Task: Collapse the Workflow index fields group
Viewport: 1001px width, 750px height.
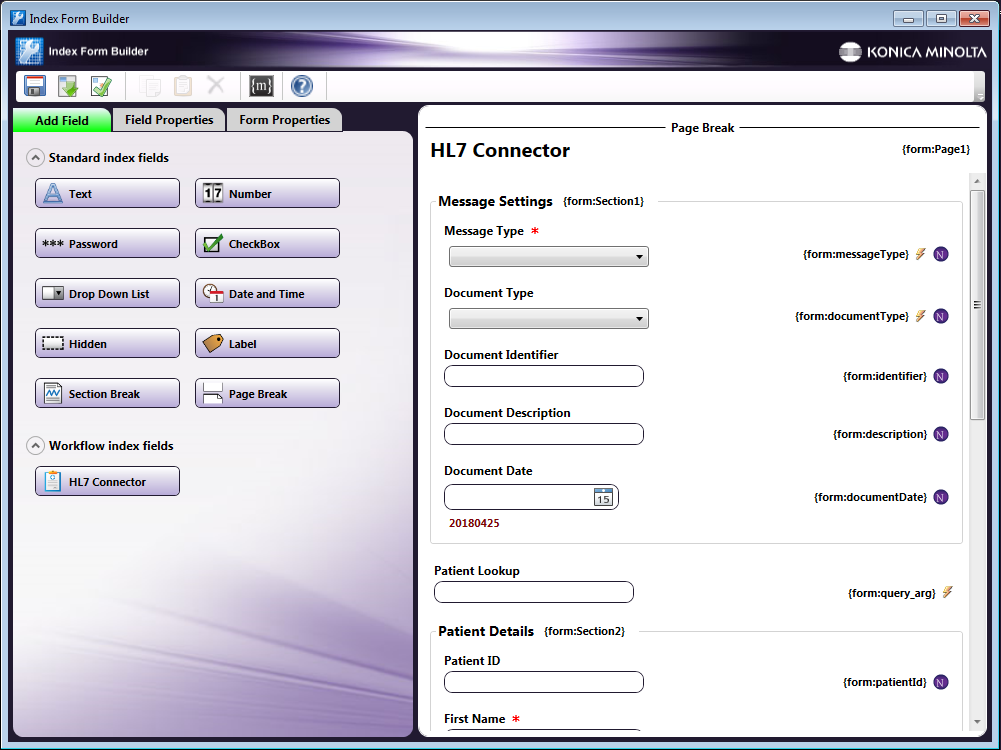Action: click(35, 446)
